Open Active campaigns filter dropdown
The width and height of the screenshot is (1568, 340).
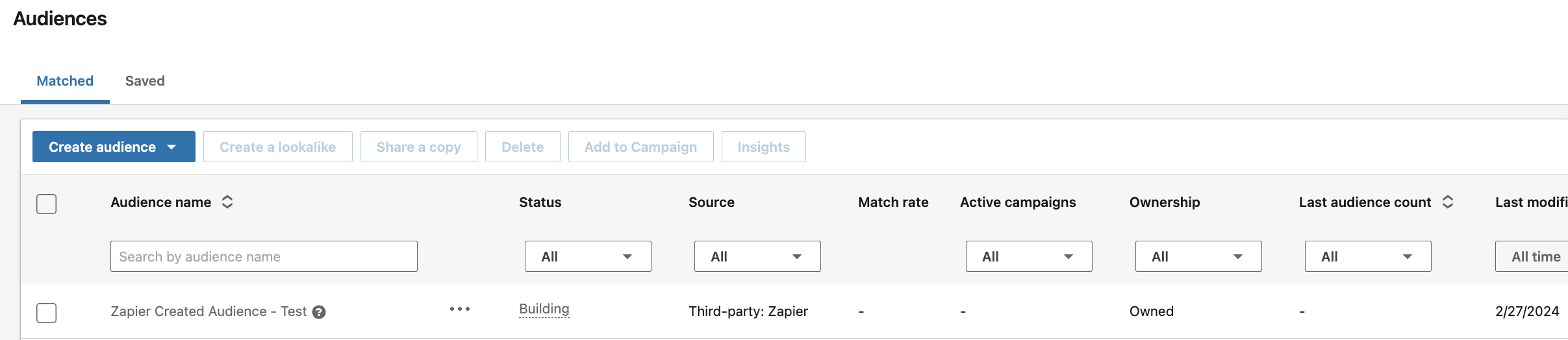pyautogui.click(x=1029, y=256)
